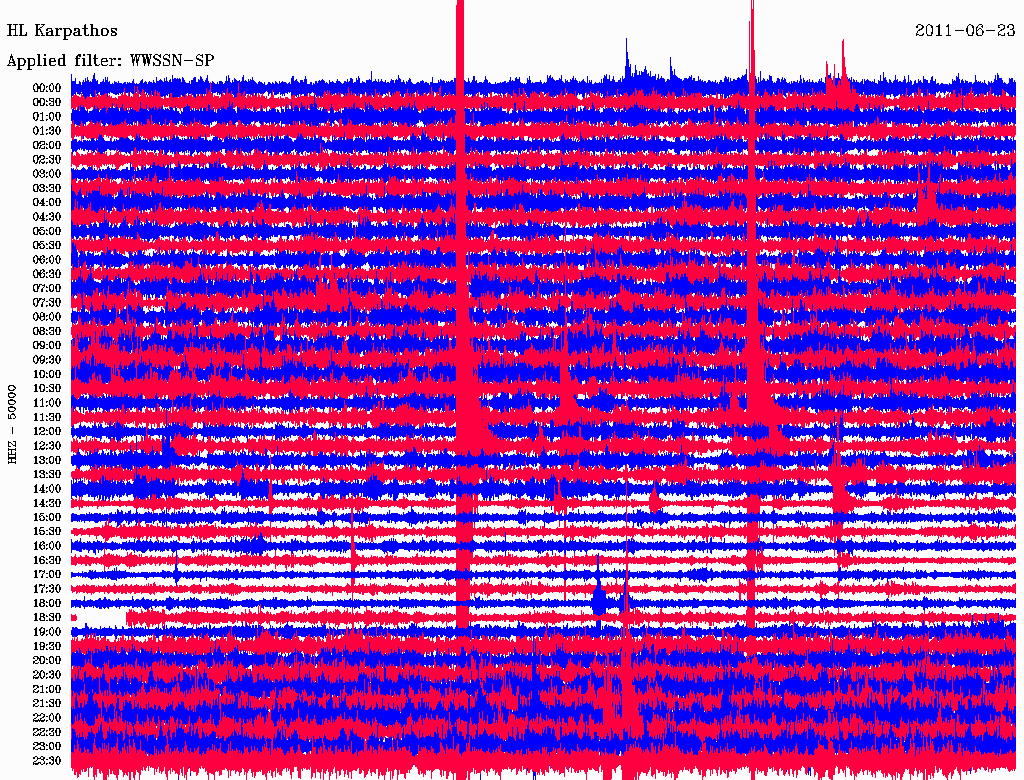Image resolution: width=1024 pixels, height=780 pixels.
Task: Click the 'HHZ - 50000' axis label
Action: point(12,424)
